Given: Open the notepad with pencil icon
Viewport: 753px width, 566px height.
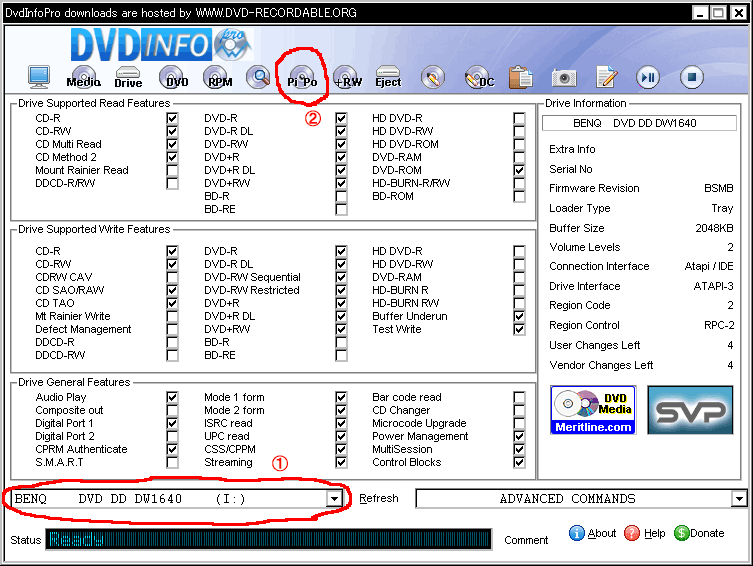Looking at the screenshot, I should pos(607,77).
